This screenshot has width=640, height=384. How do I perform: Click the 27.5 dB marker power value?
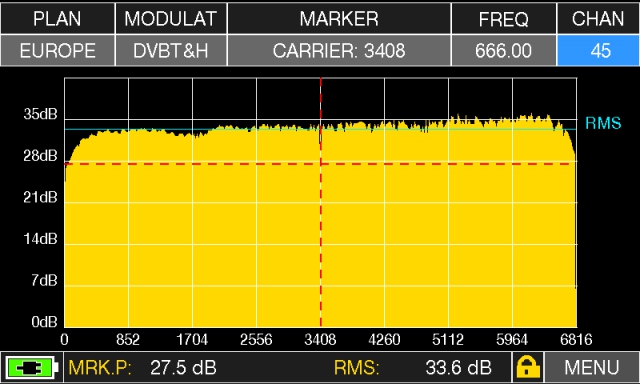coord(183,368)
